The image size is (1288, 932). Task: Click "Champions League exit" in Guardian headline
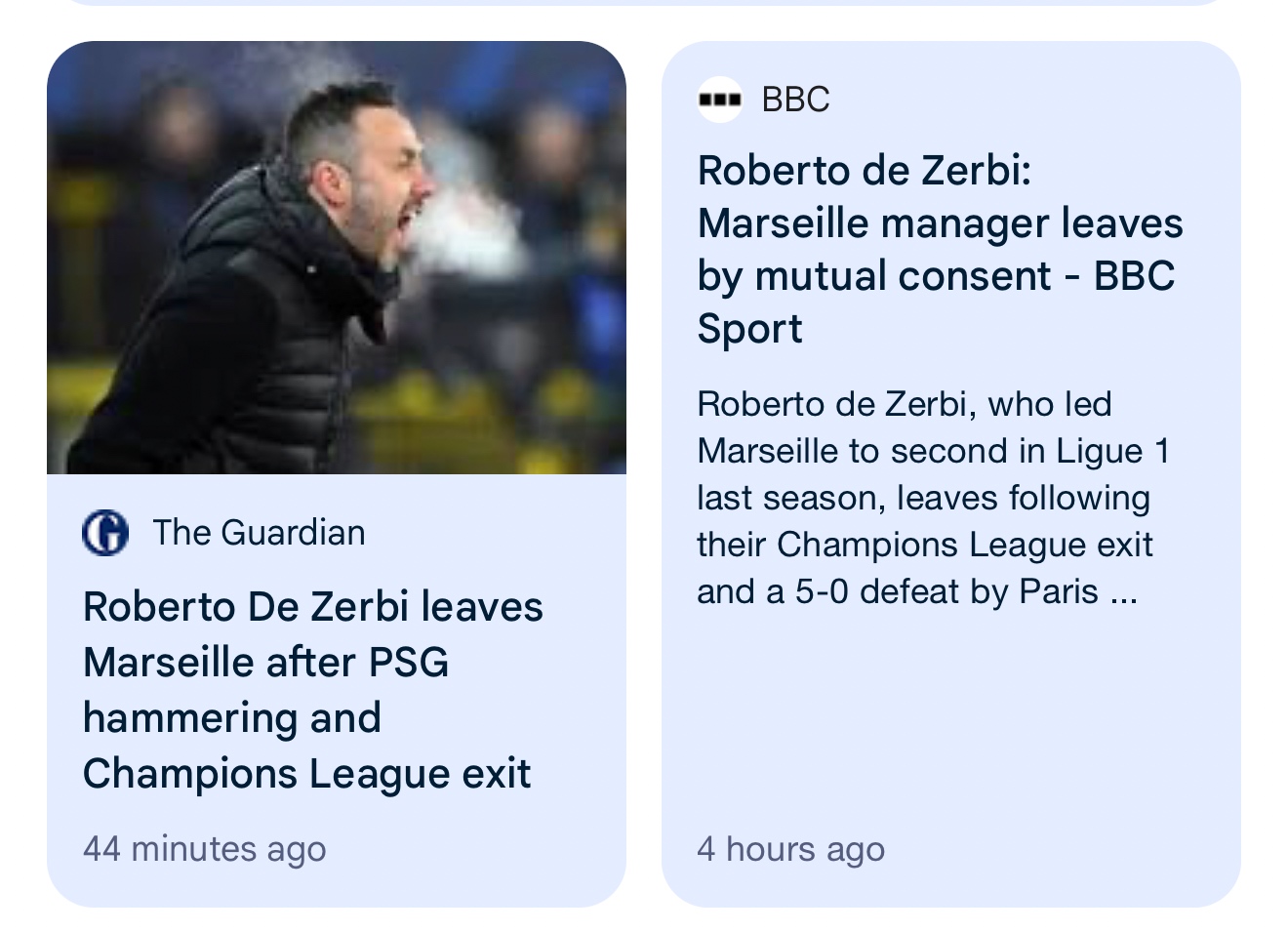[x=306, y=774]
